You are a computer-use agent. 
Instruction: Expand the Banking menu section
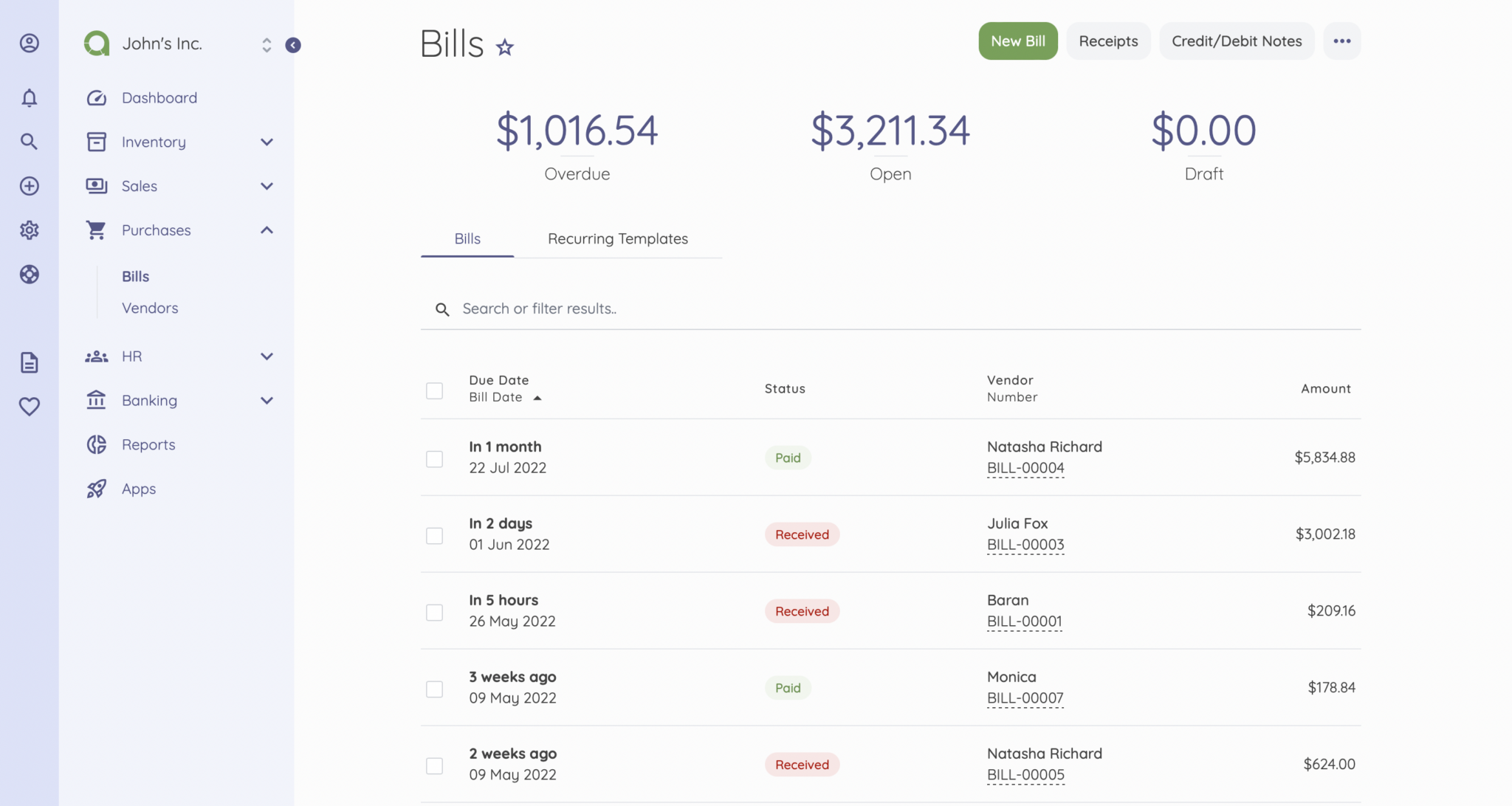(267, 400)
